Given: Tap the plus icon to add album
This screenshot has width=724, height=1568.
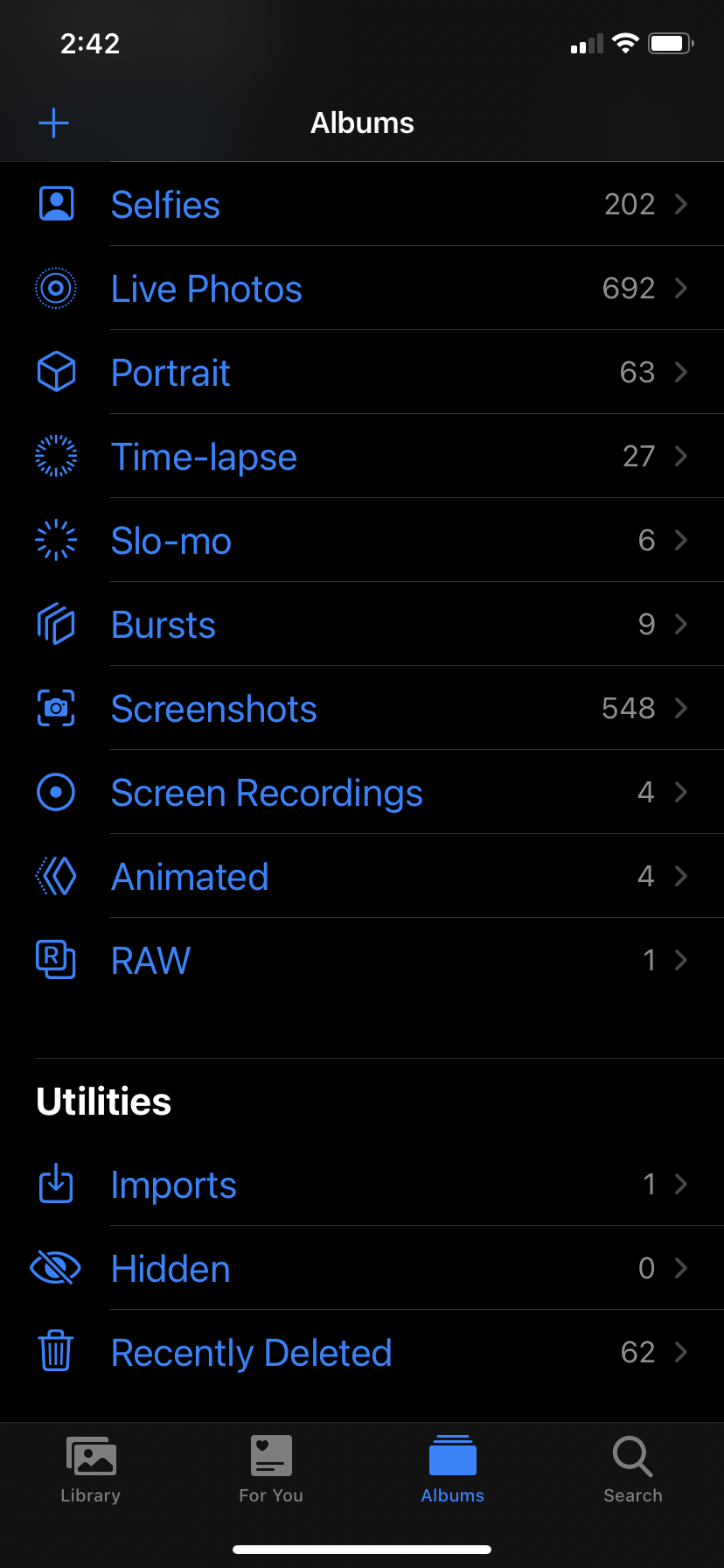Looking at the screenshot, I should pos(53,123).
